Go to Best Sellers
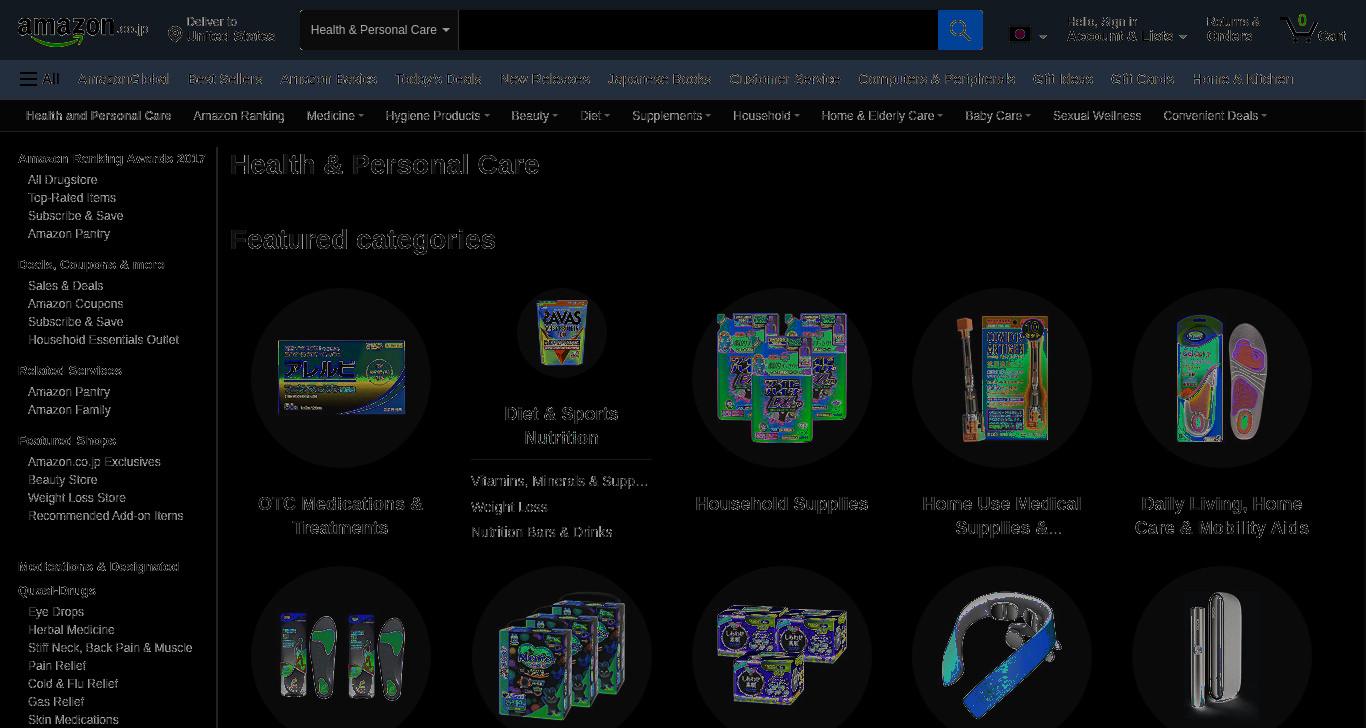 [225, 79]
